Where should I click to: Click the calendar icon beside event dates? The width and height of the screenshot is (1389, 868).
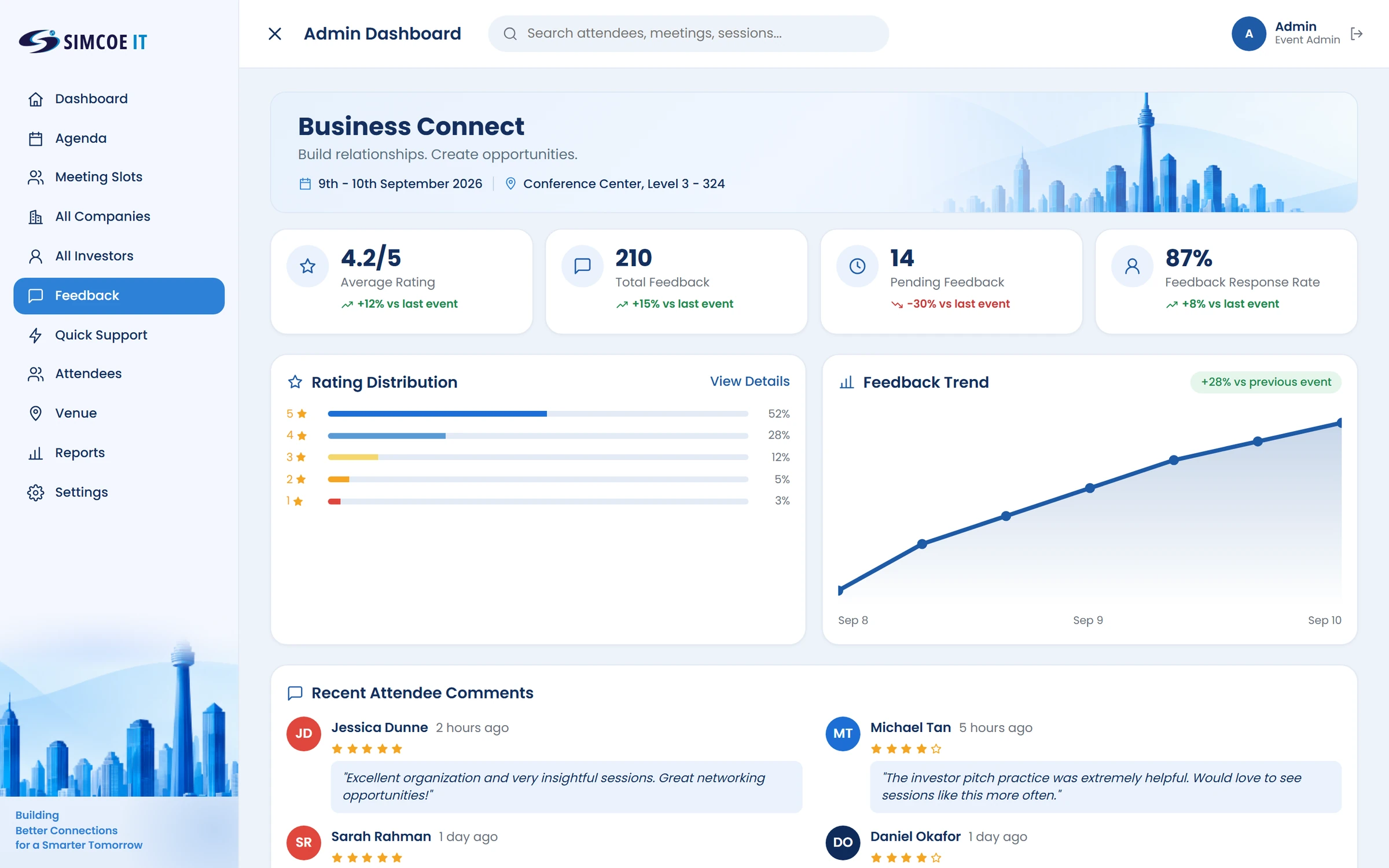(305, 184)
